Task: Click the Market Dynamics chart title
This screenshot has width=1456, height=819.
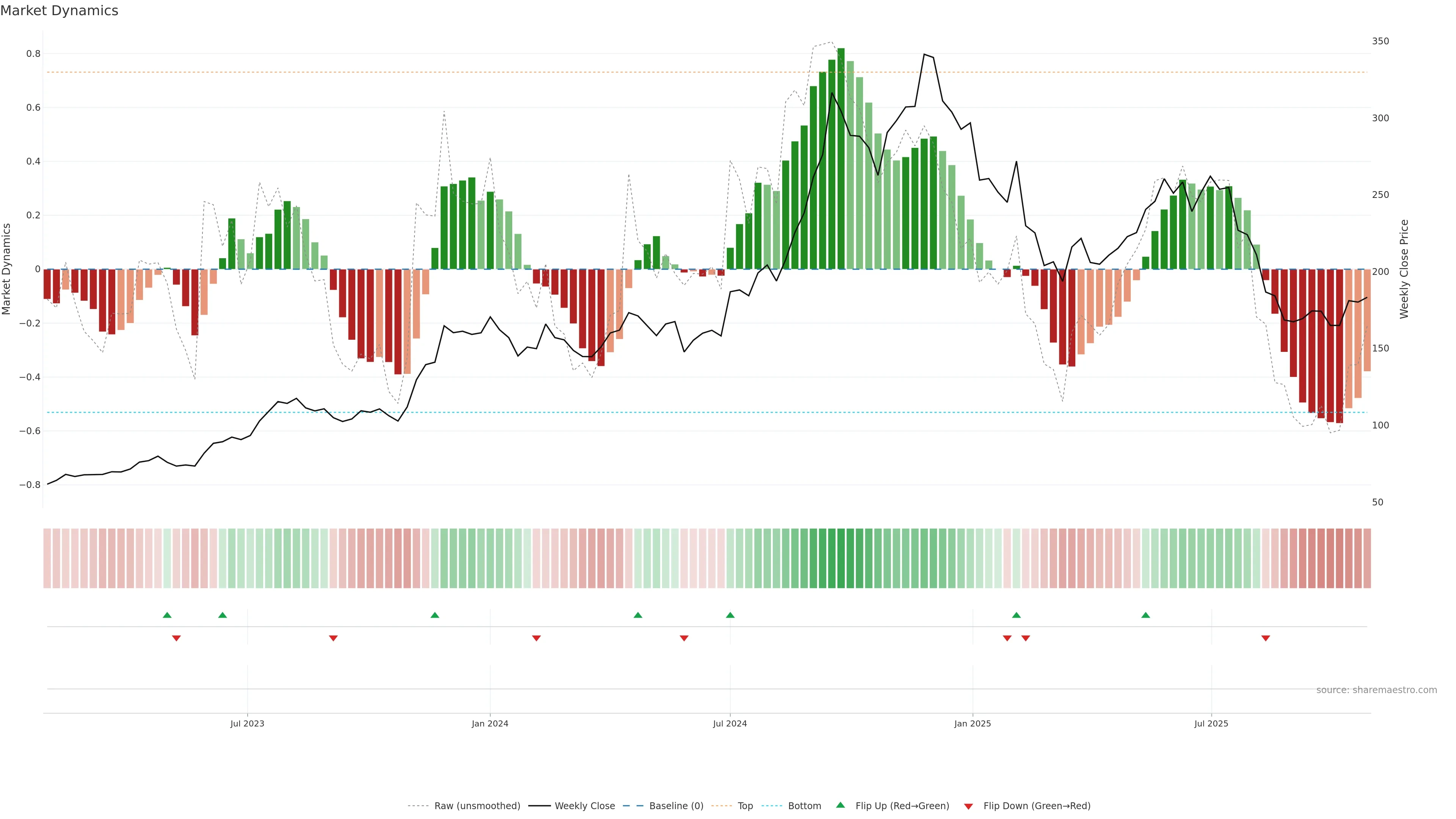Action: 60,11
